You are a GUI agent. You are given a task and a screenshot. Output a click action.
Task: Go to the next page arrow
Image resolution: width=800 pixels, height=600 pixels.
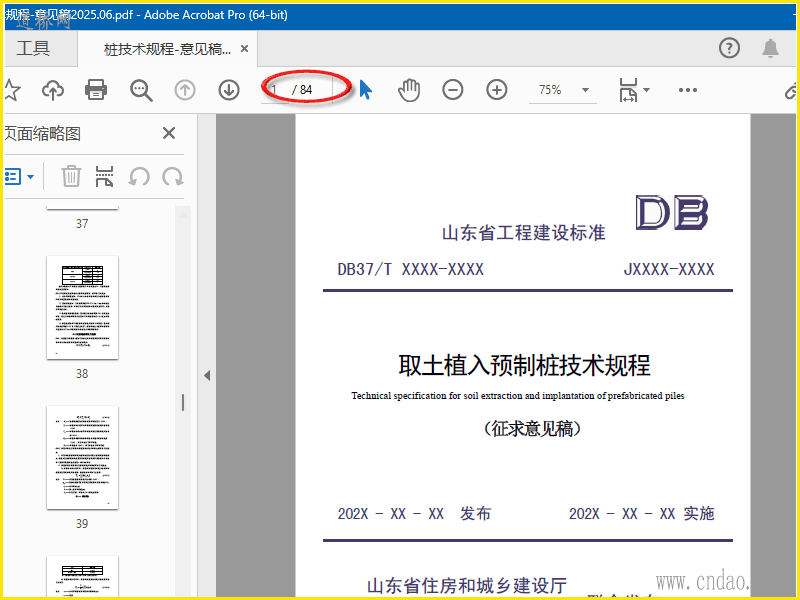(x=229, y=90)
